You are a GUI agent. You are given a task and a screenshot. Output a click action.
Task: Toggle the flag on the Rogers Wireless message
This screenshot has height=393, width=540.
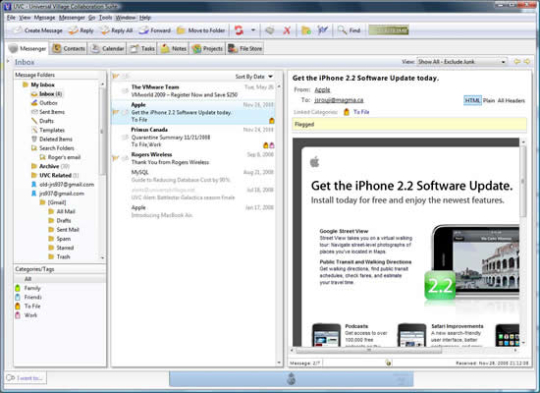pyautogui.click(x=116, y=158)
